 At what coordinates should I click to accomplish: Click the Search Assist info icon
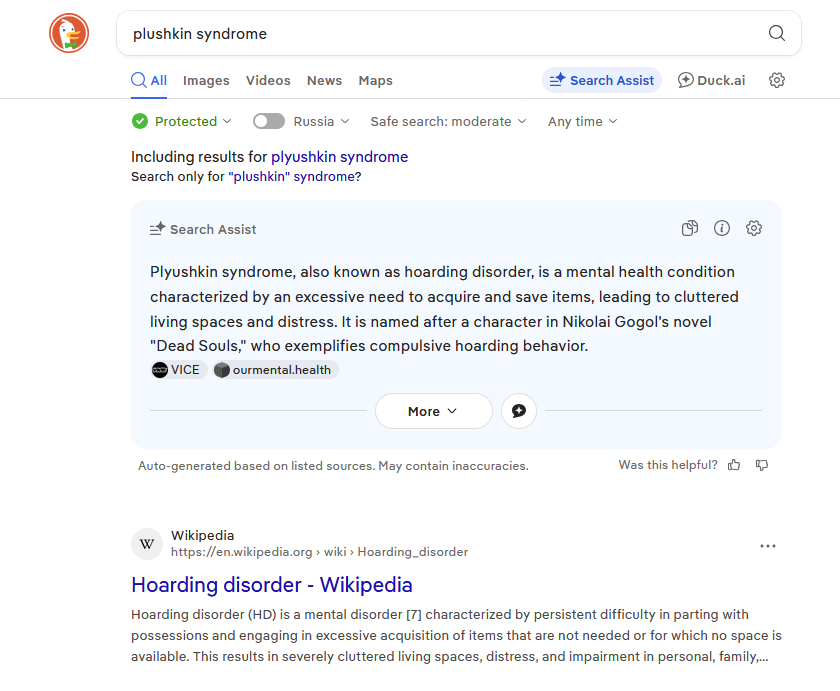(x=722, y=229)
